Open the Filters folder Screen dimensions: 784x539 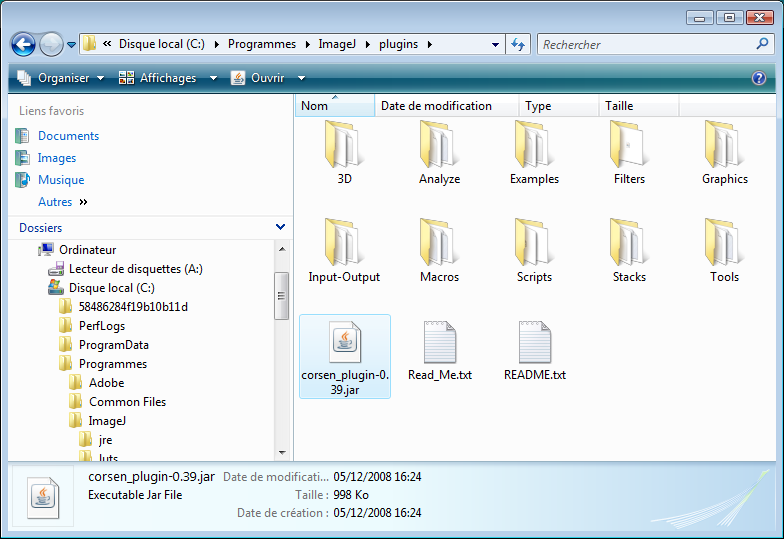629,152
